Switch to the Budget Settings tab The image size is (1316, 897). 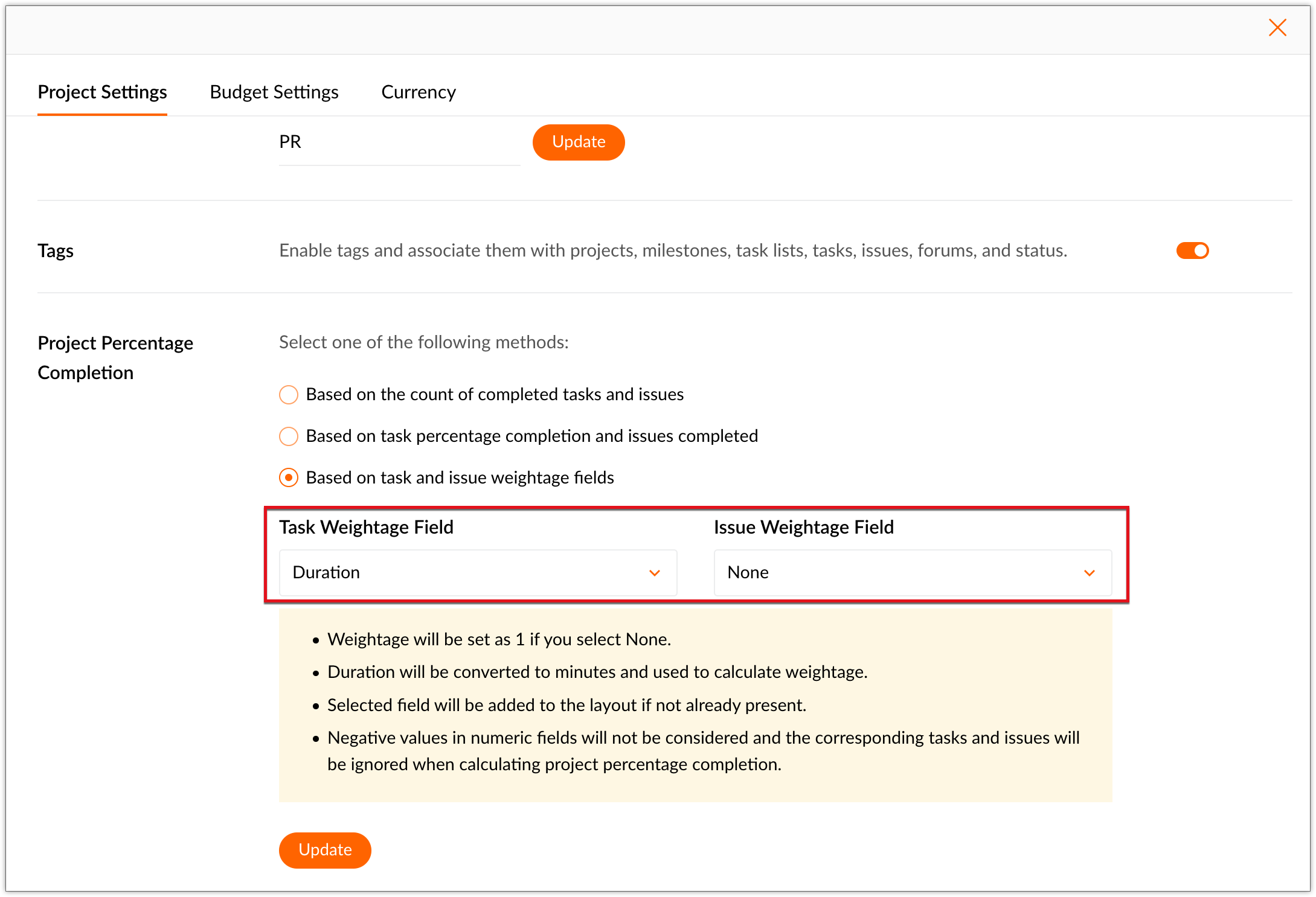[274, 92]
